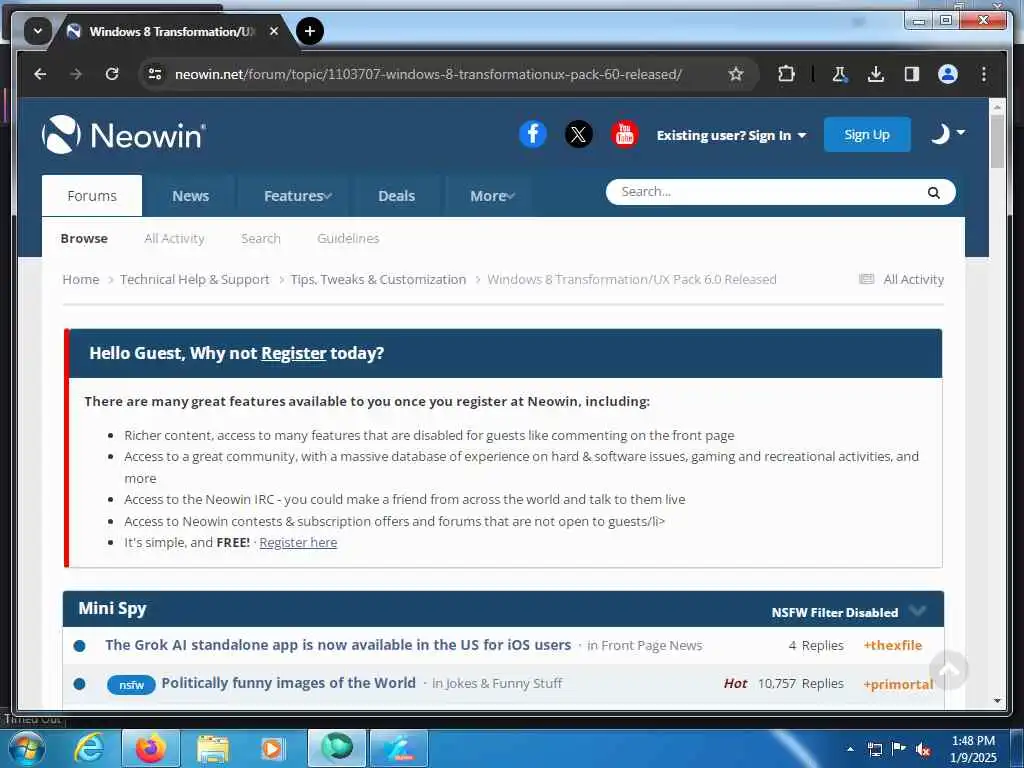Screen dimensions: 1024x768
Task: Open Chrome Labs flask icon
Action: 840,74
